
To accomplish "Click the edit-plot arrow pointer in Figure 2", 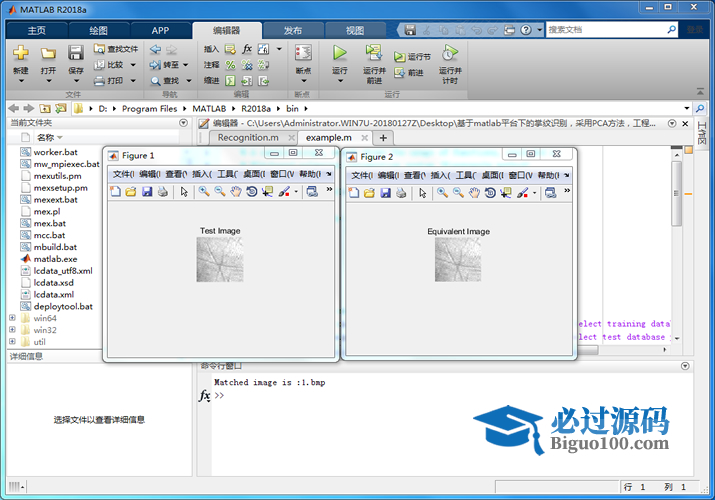I will pos(423,193).
